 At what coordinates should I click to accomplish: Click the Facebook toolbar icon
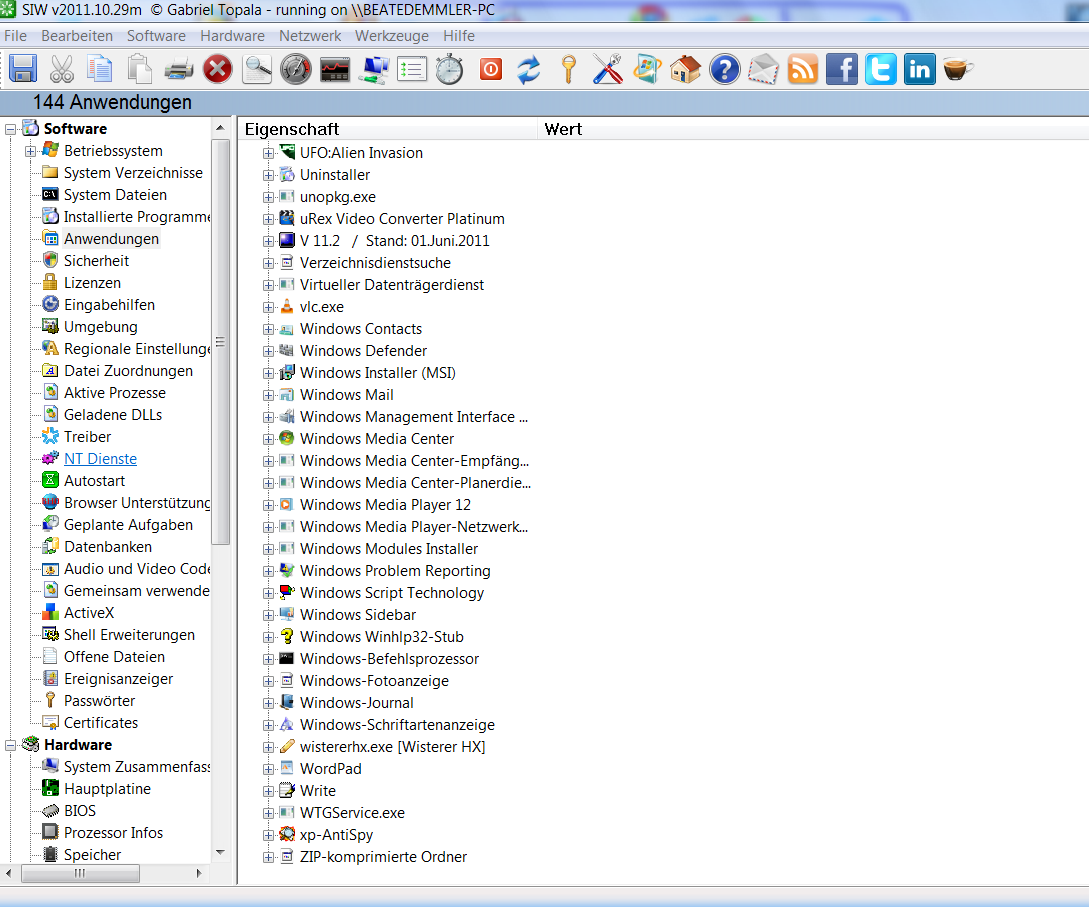coord(842,69)
